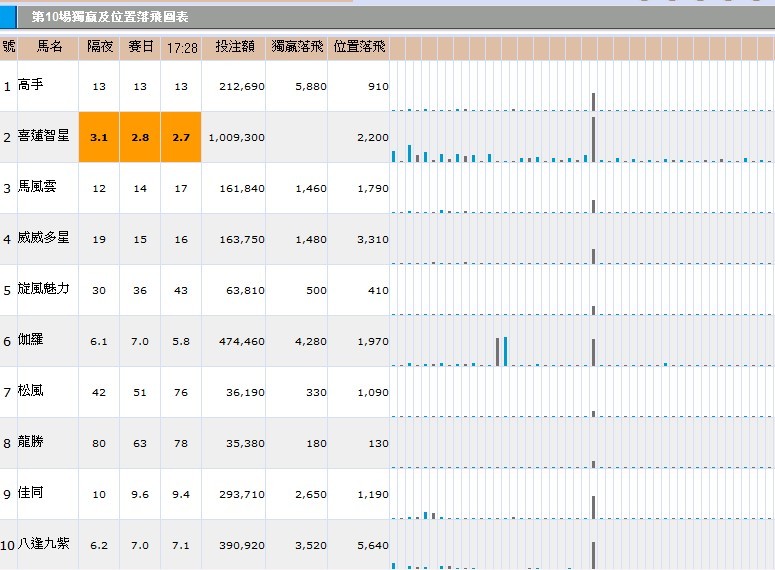Click current odds 76 for 松風

point(181,393)
